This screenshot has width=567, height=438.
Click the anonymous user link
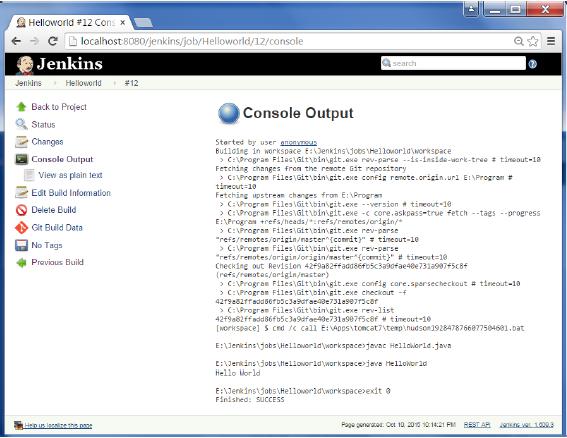click(x=299, y=143)
